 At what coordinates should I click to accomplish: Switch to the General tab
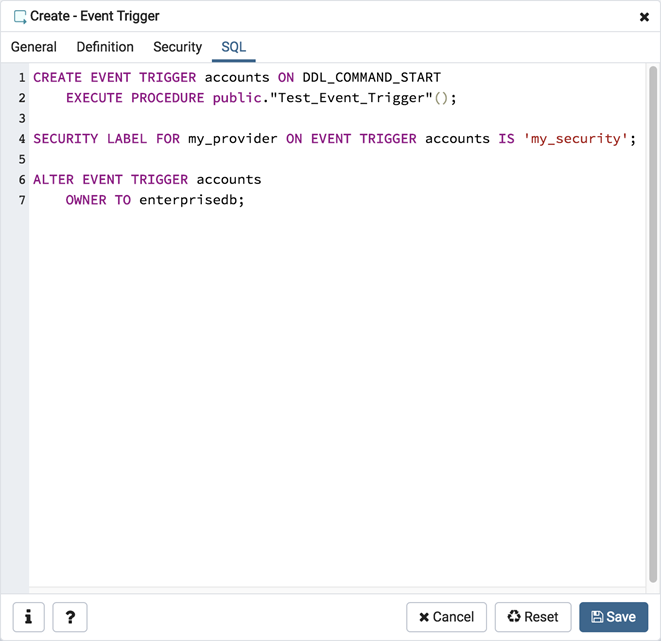click(34, 47)
